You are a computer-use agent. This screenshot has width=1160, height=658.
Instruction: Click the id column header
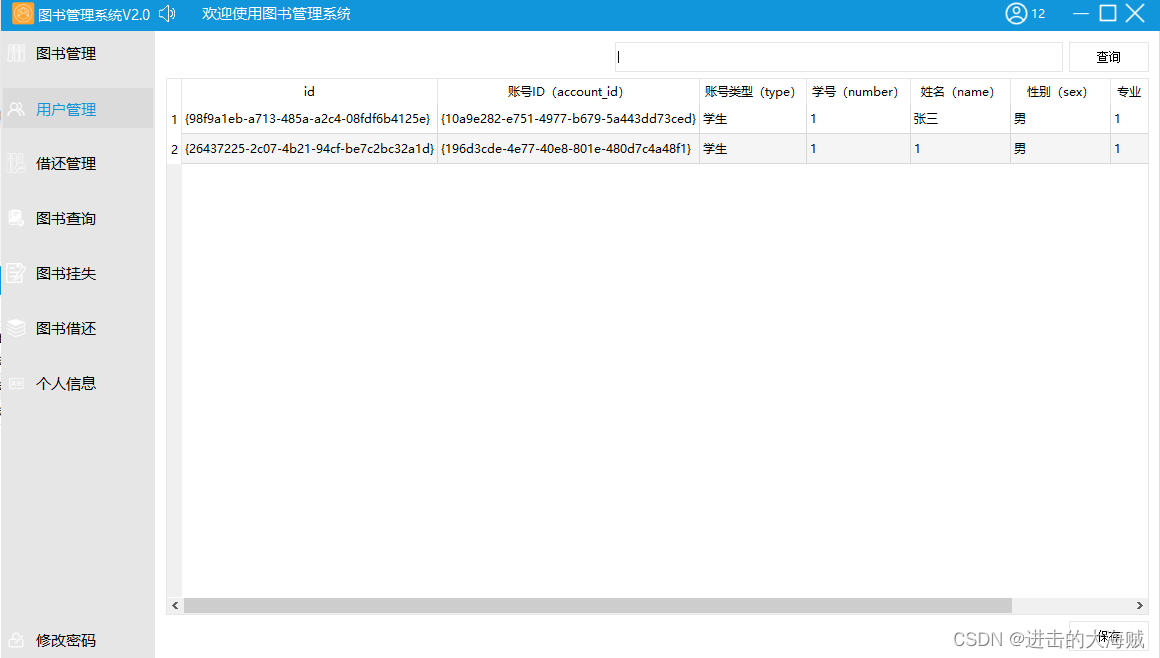tap(308, 91)
